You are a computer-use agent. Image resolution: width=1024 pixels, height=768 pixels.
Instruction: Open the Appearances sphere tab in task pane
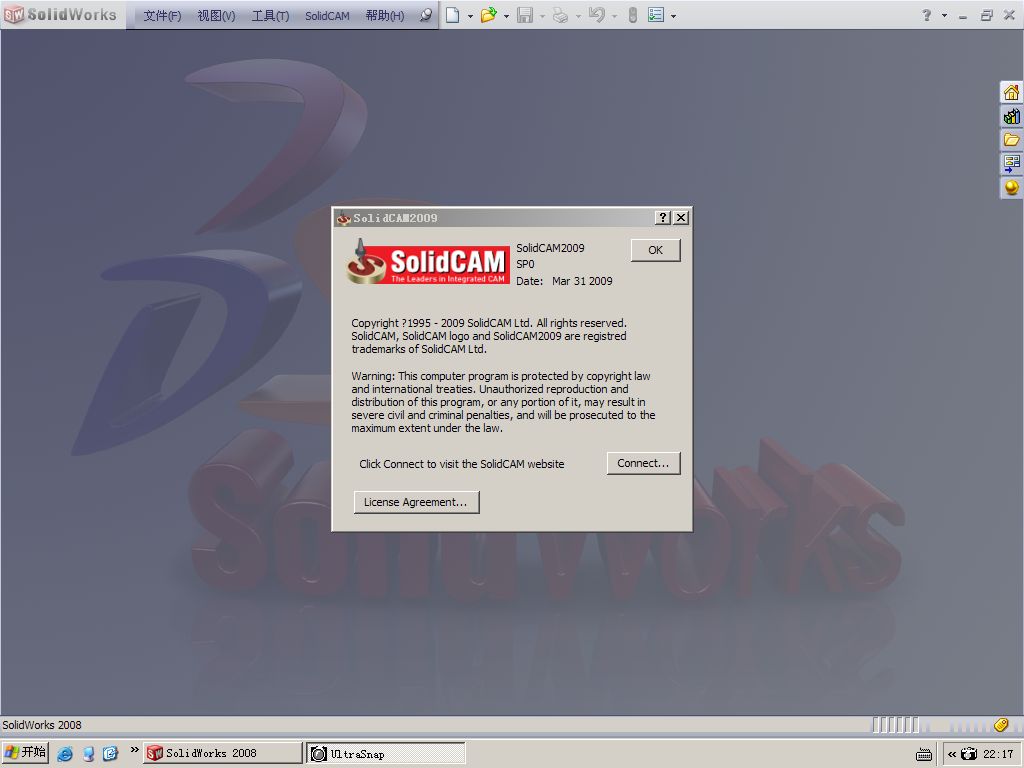1012,187
